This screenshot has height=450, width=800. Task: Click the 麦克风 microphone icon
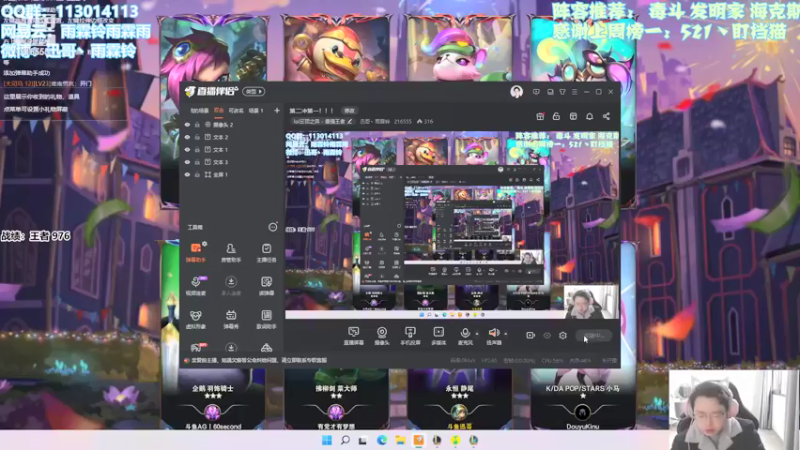click(x=465, y=333)
